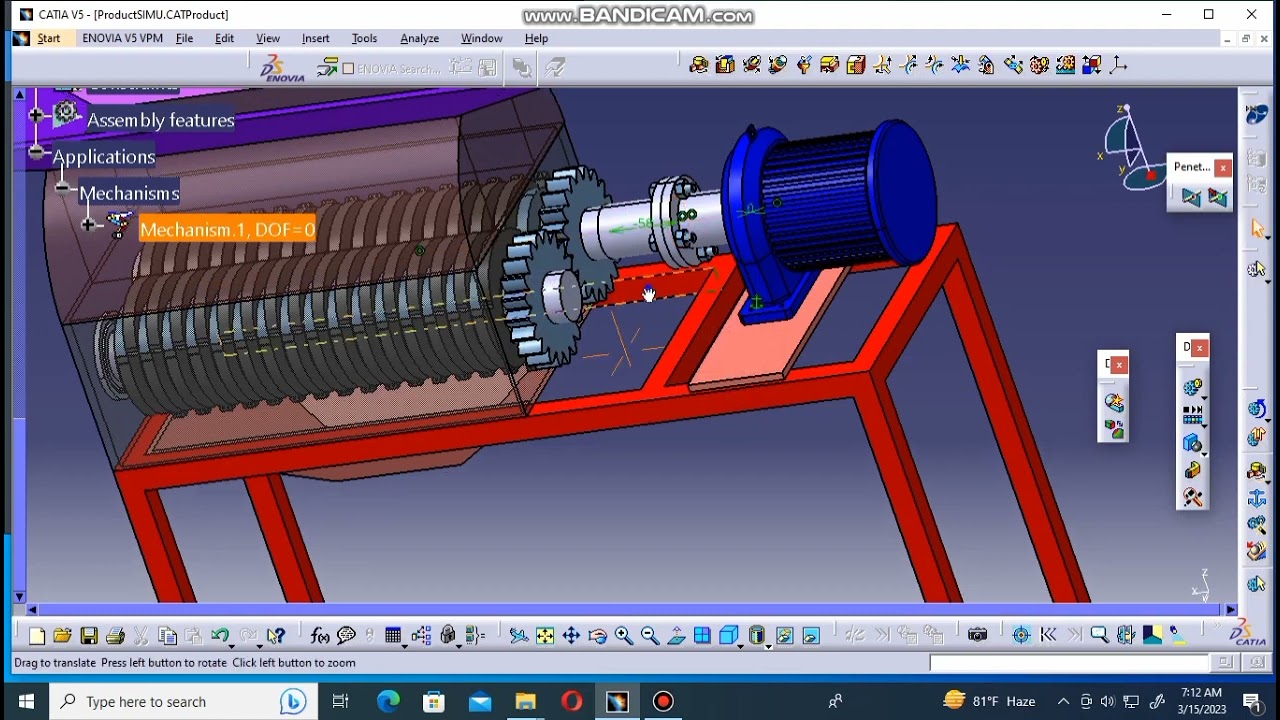
Task: Click the Select arrow tool in right toolbar
Action: click(1258, 230)
